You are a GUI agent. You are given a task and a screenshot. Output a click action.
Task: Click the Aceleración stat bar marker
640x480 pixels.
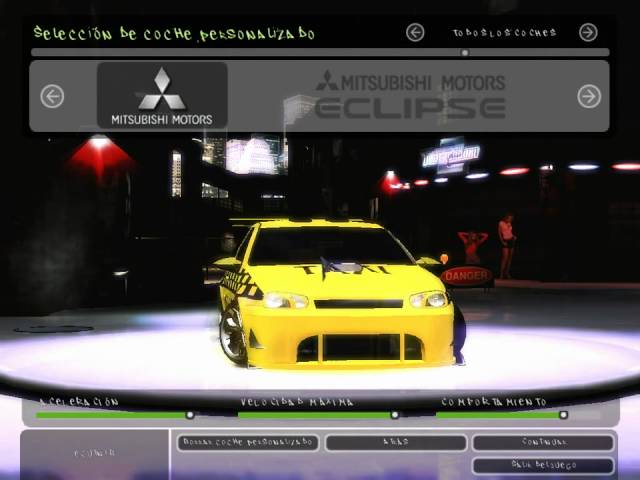(190, 415)
